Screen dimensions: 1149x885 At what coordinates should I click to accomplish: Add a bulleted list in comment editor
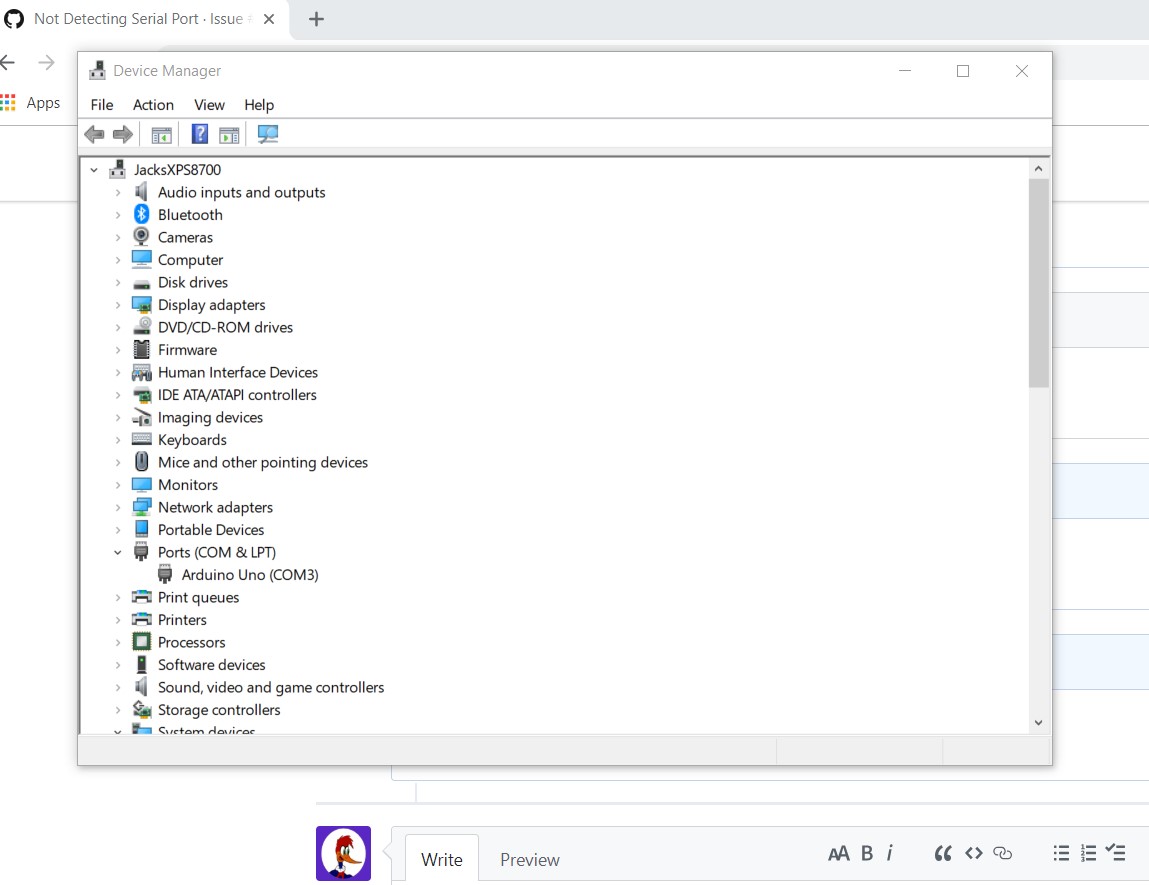click(1061, 853)
